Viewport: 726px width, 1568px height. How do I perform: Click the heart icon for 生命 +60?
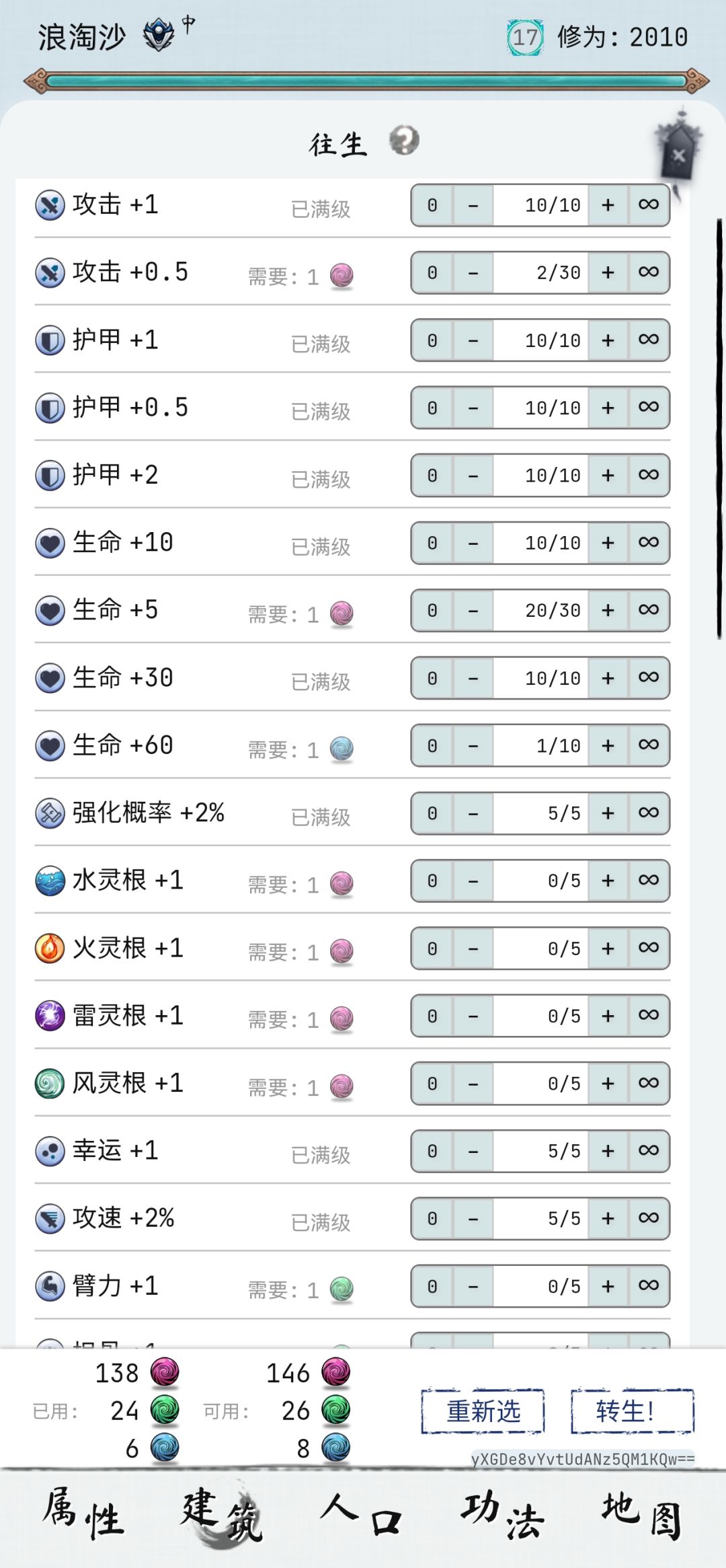click(50, 746)
